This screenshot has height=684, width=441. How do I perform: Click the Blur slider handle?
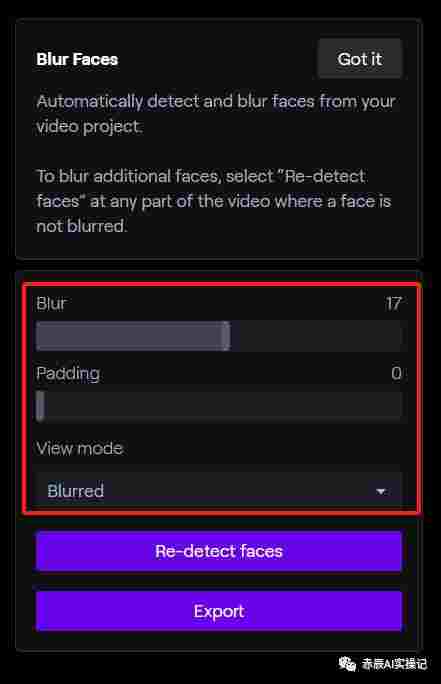[x=226, y=336]
